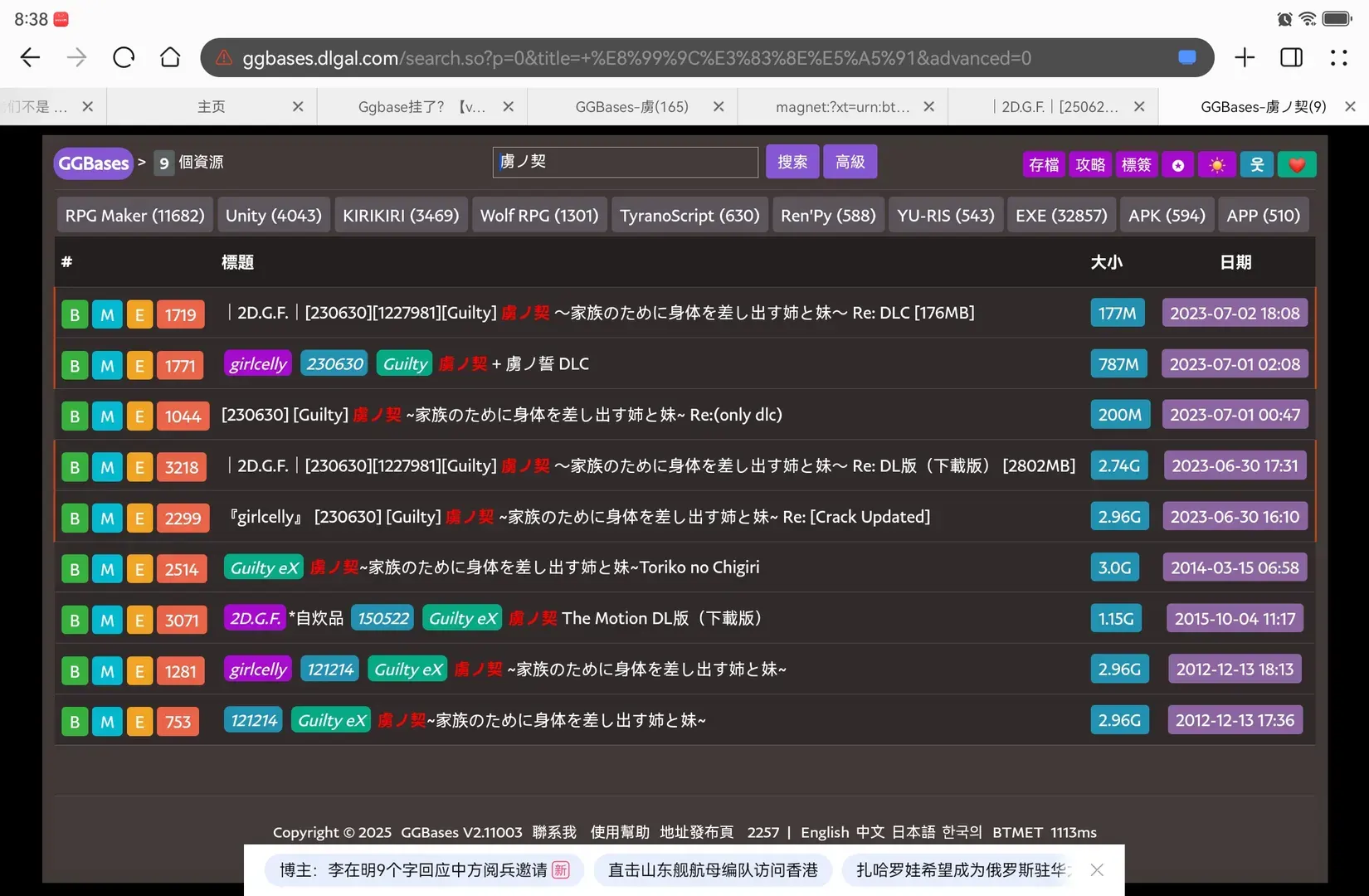Click the red heart favorites icon
The height and width of the screenshot is (896, 1369).
click(1297, 165)
